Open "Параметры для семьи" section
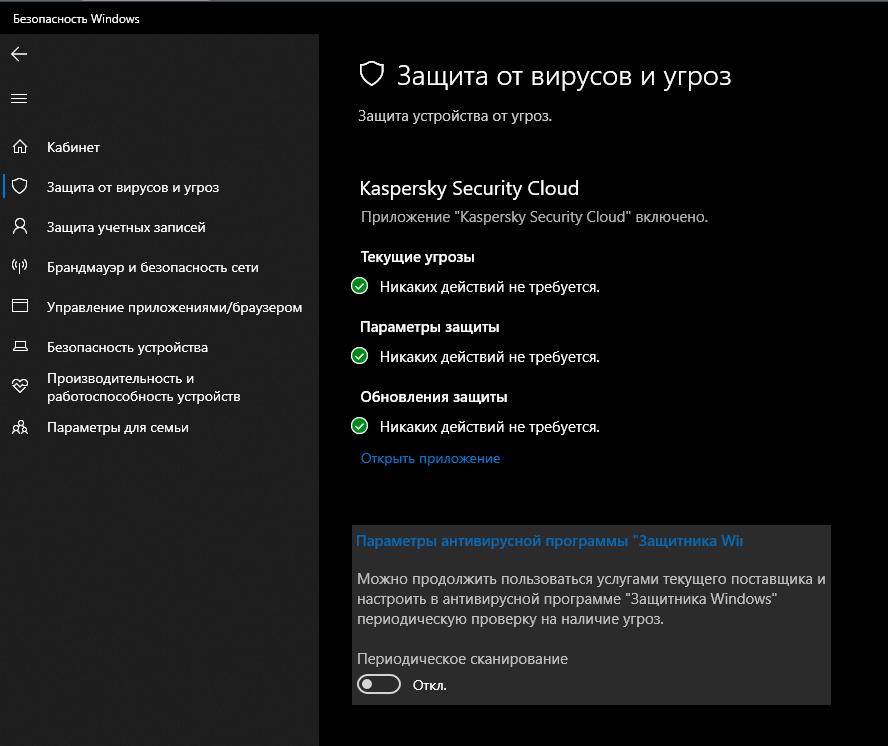Screen dimensions: 888x746 tap(117, 427)
